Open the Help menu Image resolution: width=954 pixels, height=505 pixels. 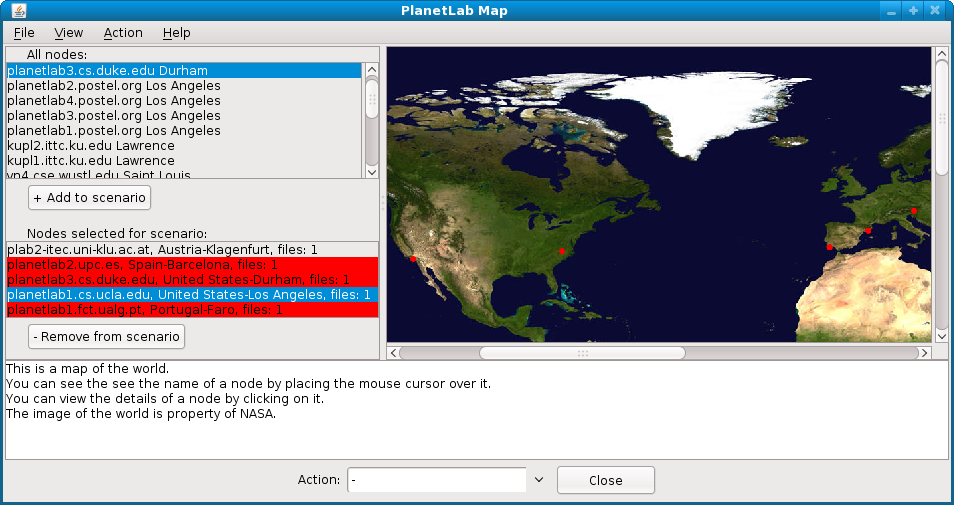click(176, 33)
